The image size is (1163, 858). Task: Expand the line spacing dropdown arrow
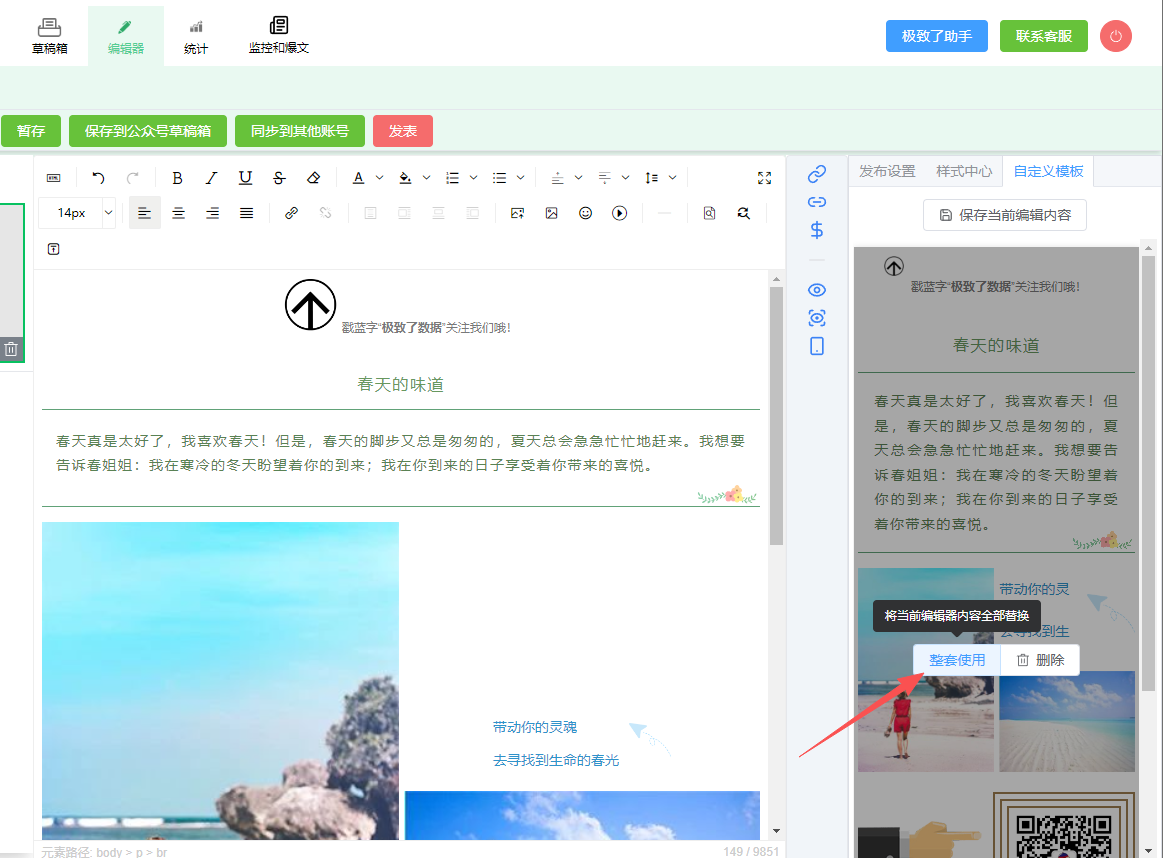(x=673, y=178)
